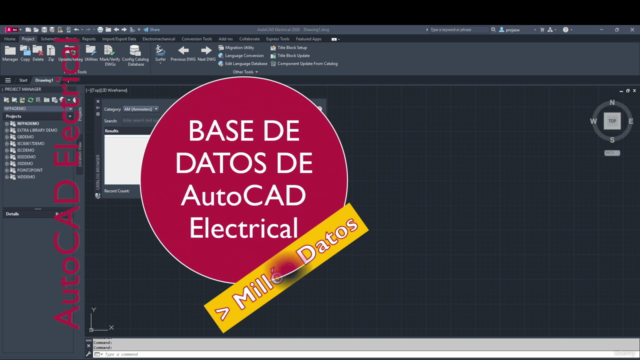This screenshot has width=640, height=360.
Task: Switch to the Start file tab
Action: coord(23,80)
